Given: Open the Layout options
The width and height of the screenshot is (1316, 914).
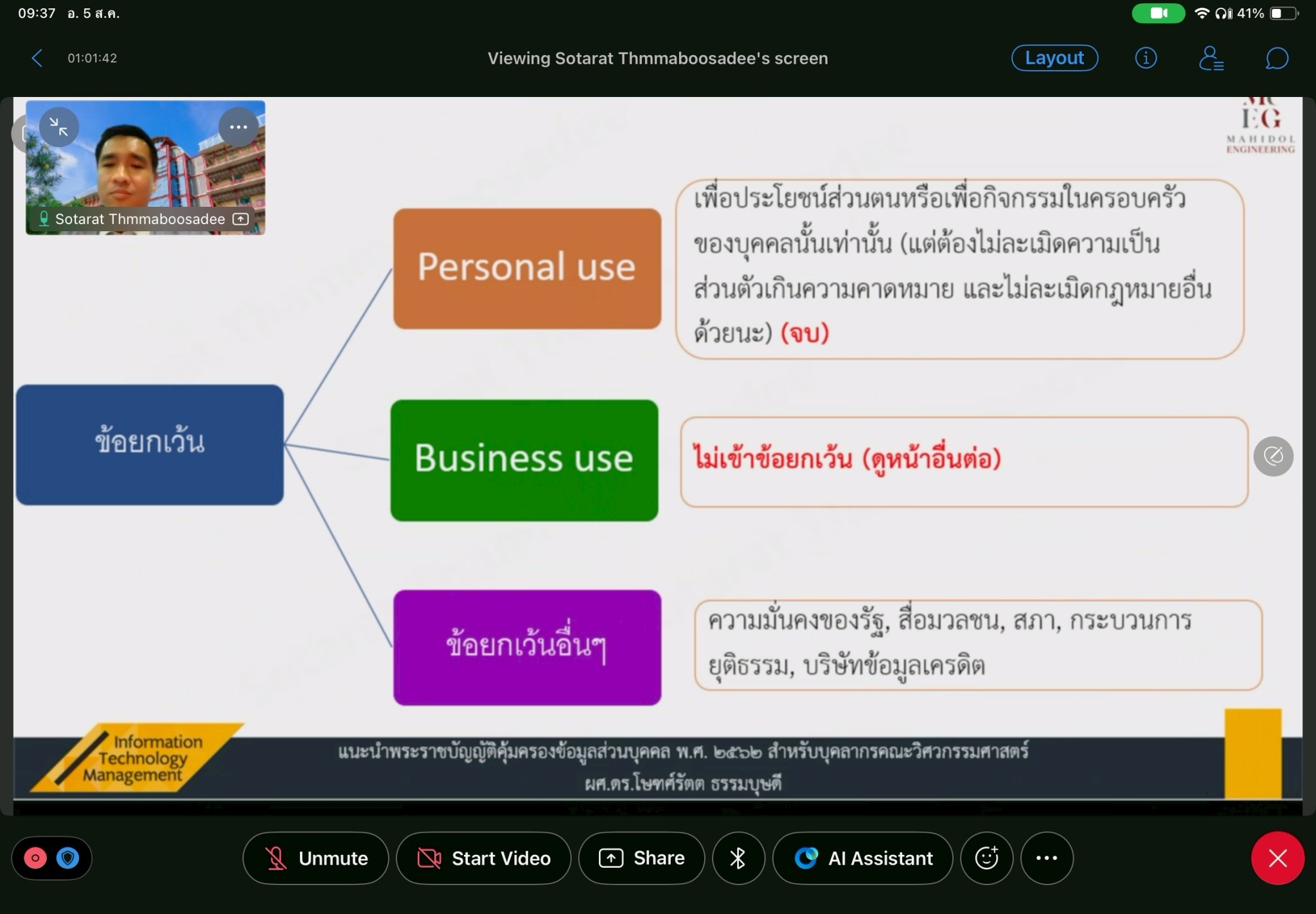Looking at the screenshot, I should (1054, 58).
